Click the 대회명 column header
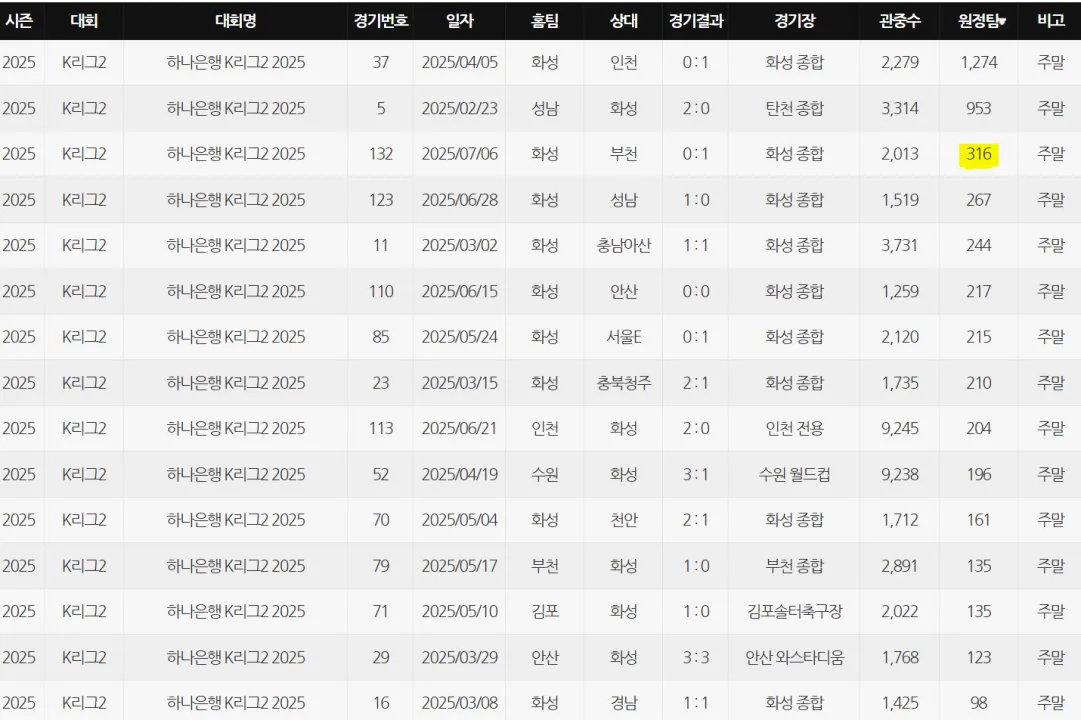 [x=235, y=20]
